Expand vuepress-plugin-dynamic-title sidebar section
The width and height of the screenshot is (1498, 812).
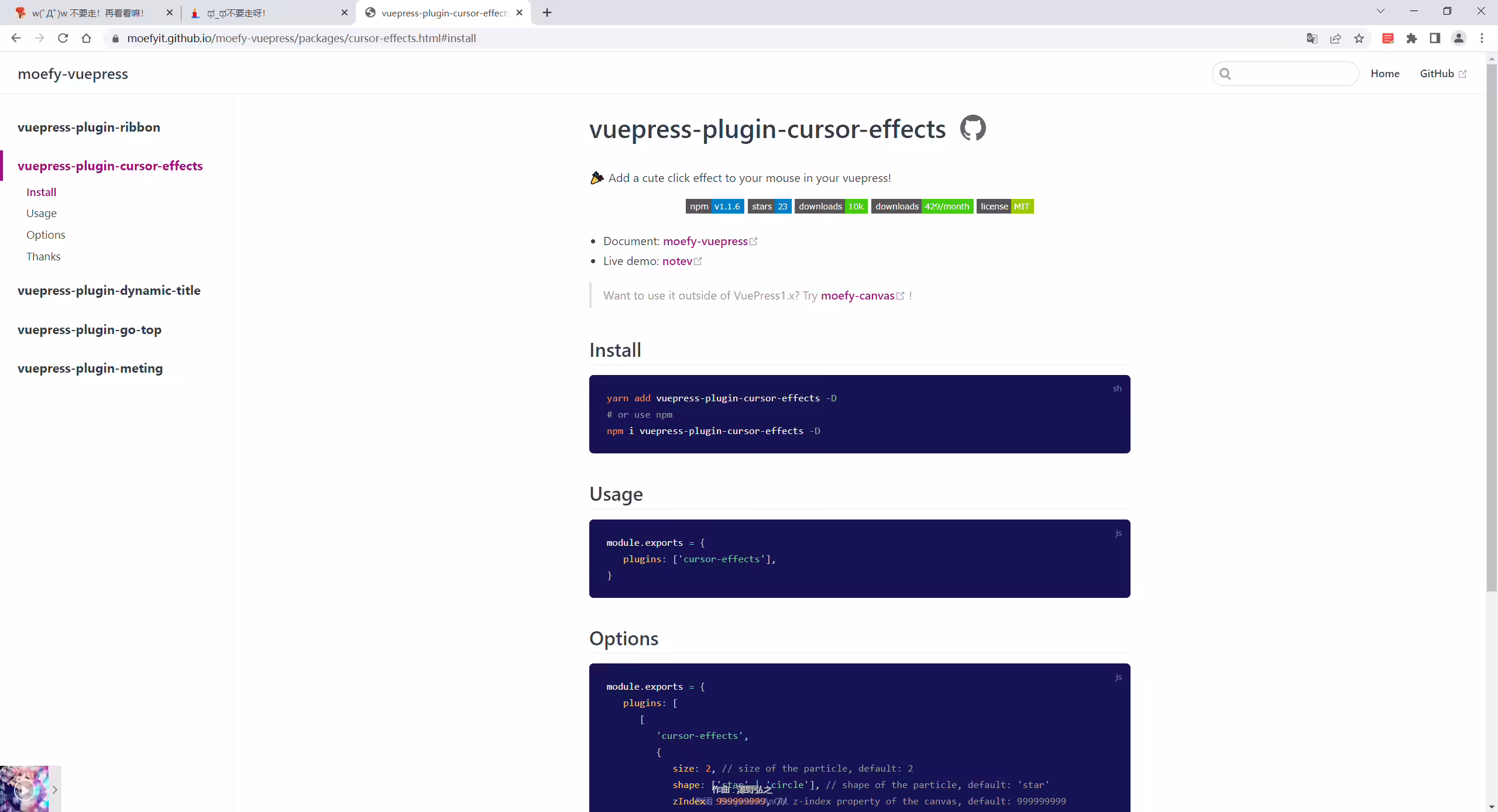click(x=109, y=291)
